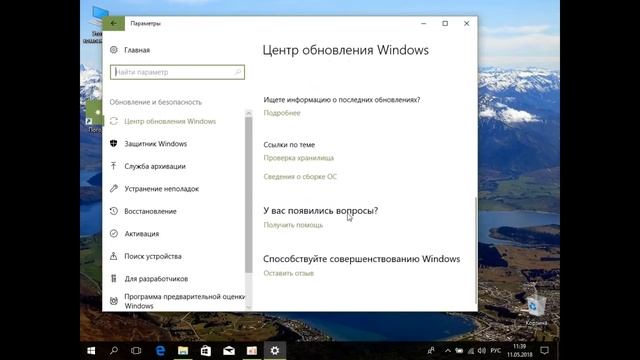Launch Microsoft Edge from the taskbar
Image resolution: width=640 pixels, height=360 pixels.
pos(160,351)
